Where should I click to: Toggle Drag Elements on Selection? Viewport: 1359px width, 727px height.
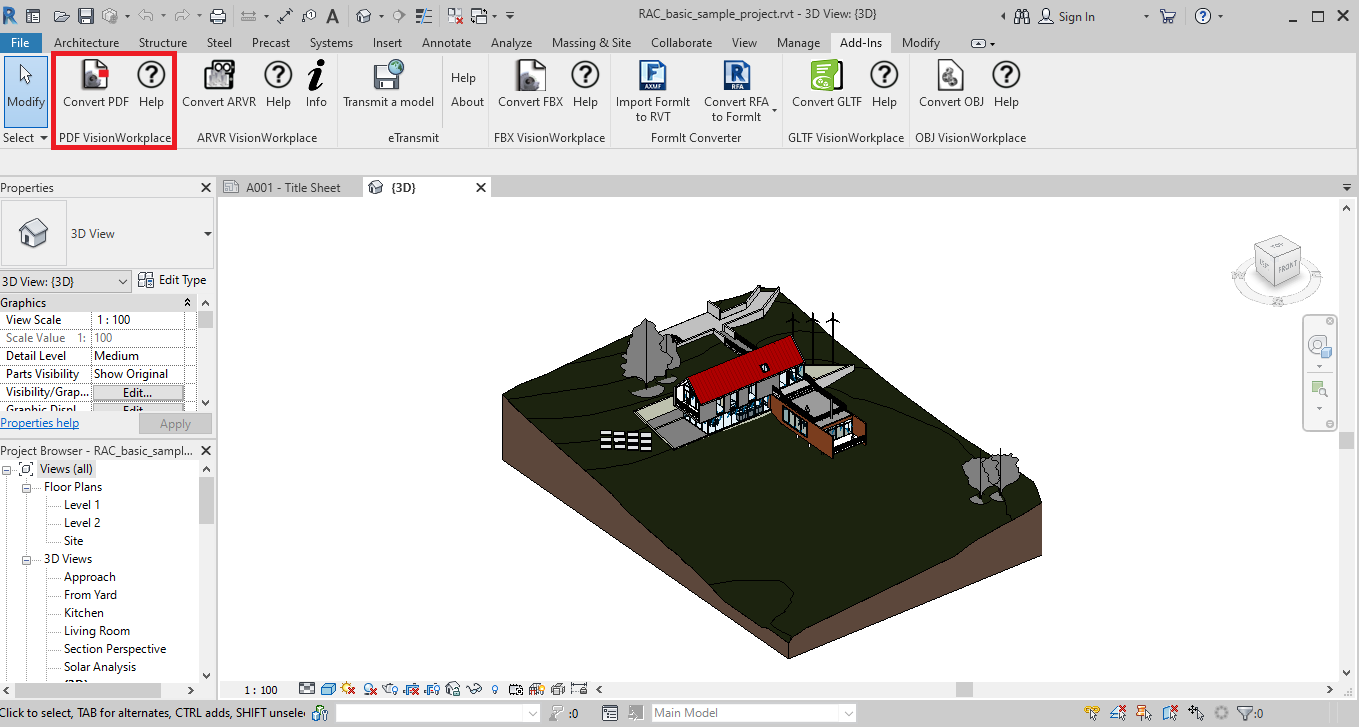pos(1195,713)
